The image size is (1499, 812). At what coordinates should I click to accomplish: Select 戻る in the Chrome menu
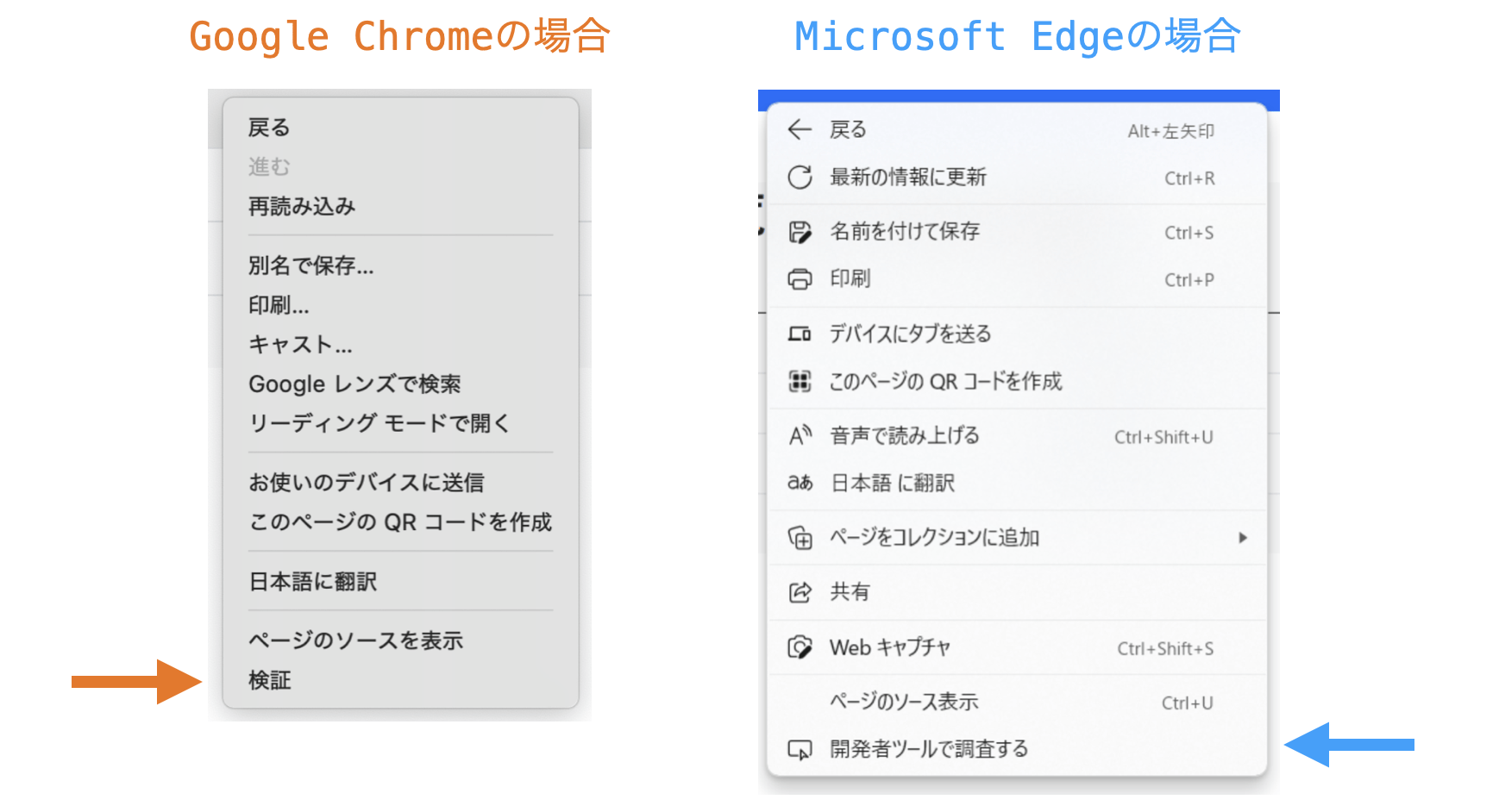[x=269, y=128]
